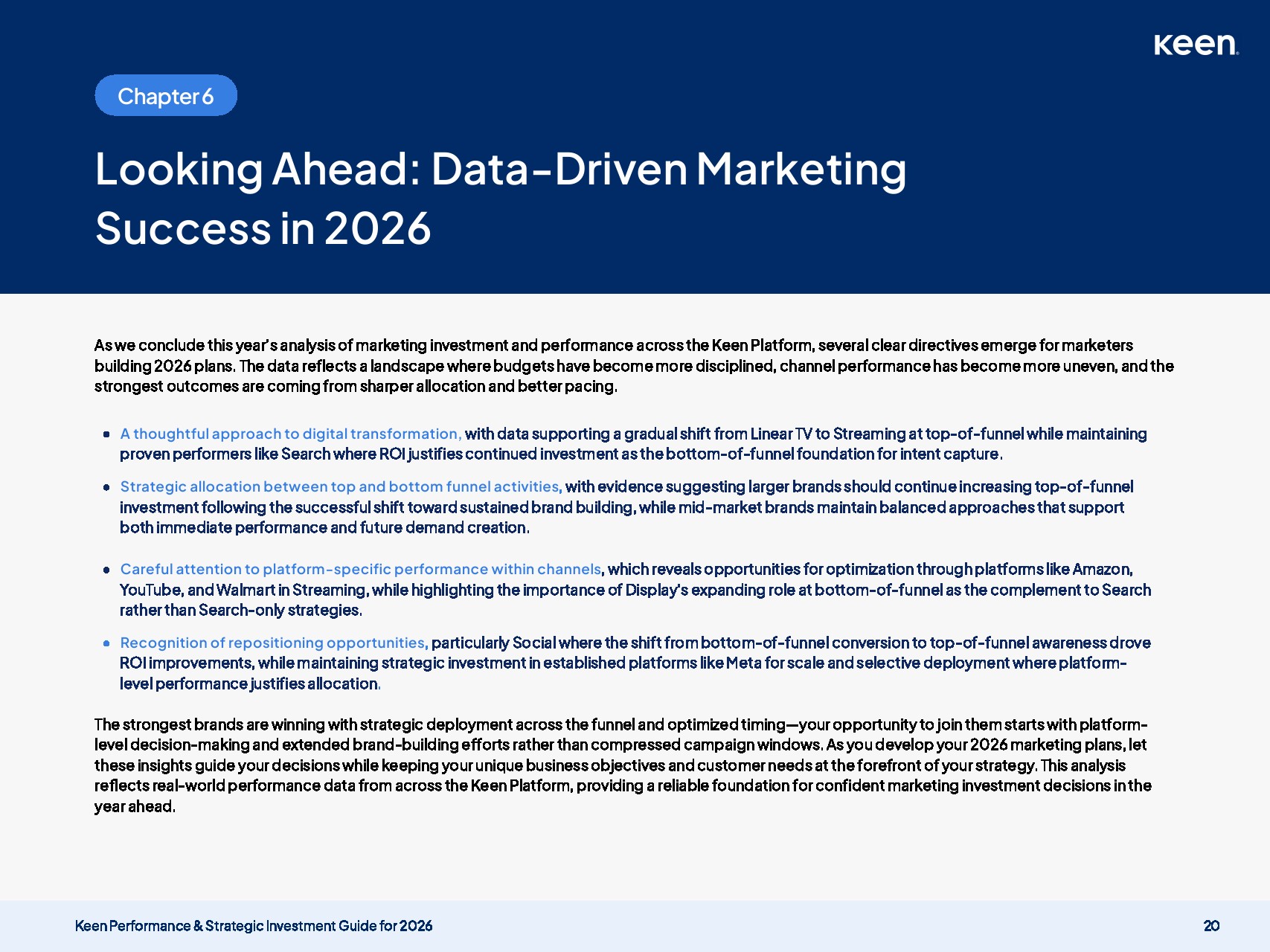Click the 'Success in 2026' title line
The image size is (1270, 952).
point(263,228)
